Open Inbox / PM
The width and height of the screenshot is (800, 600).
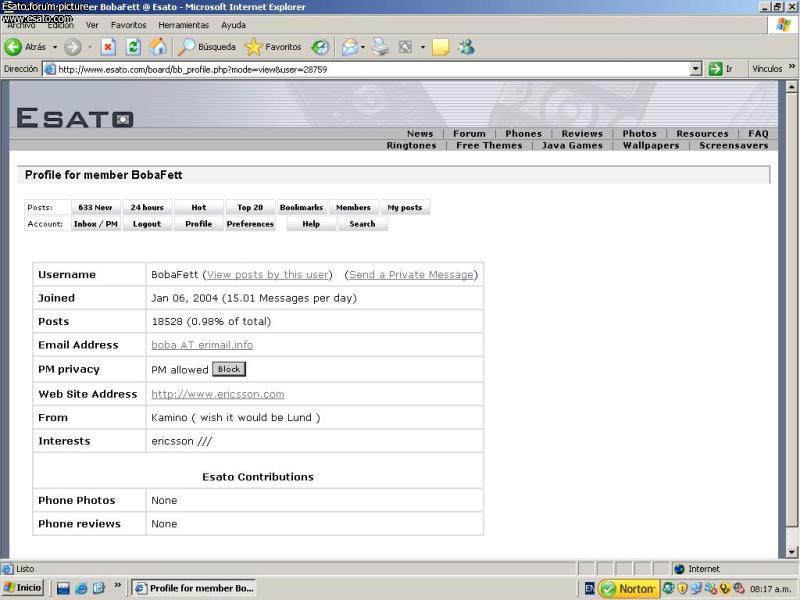(x=95, y=223)
